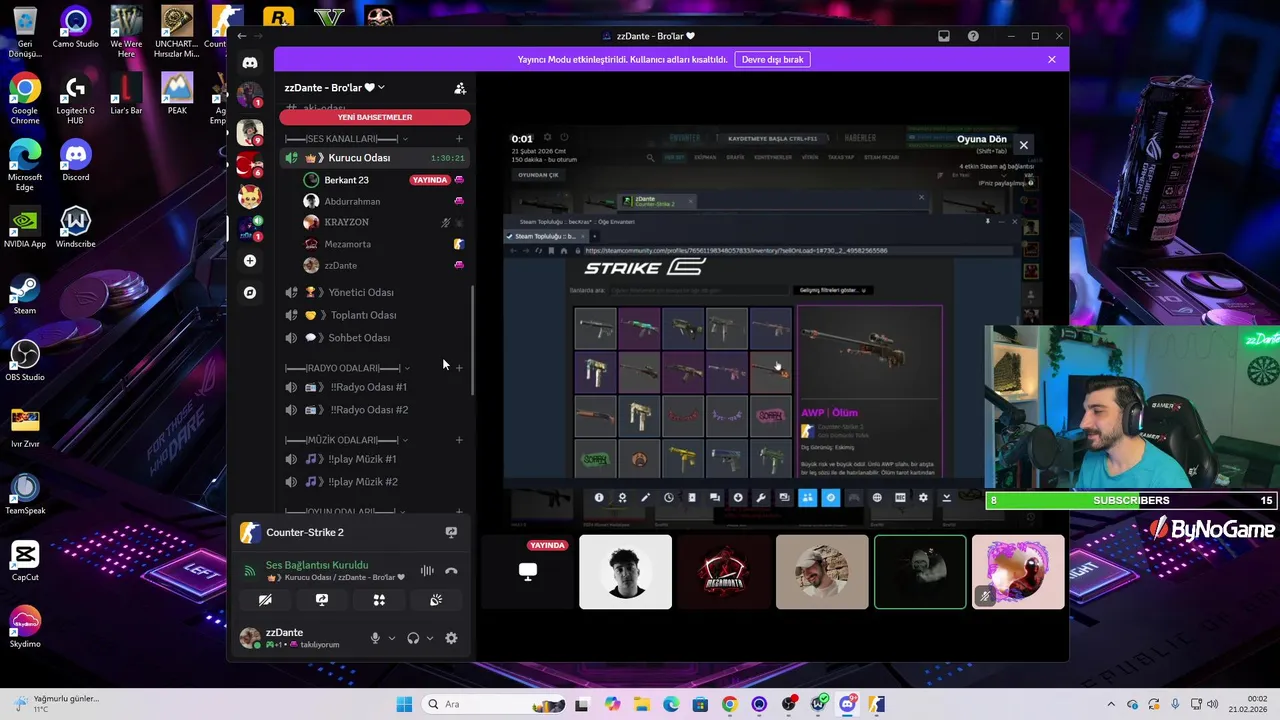Open the Discord inbox icon in title bar
This screenshot has height=720, width=1280.
click(x=944, y=36)
